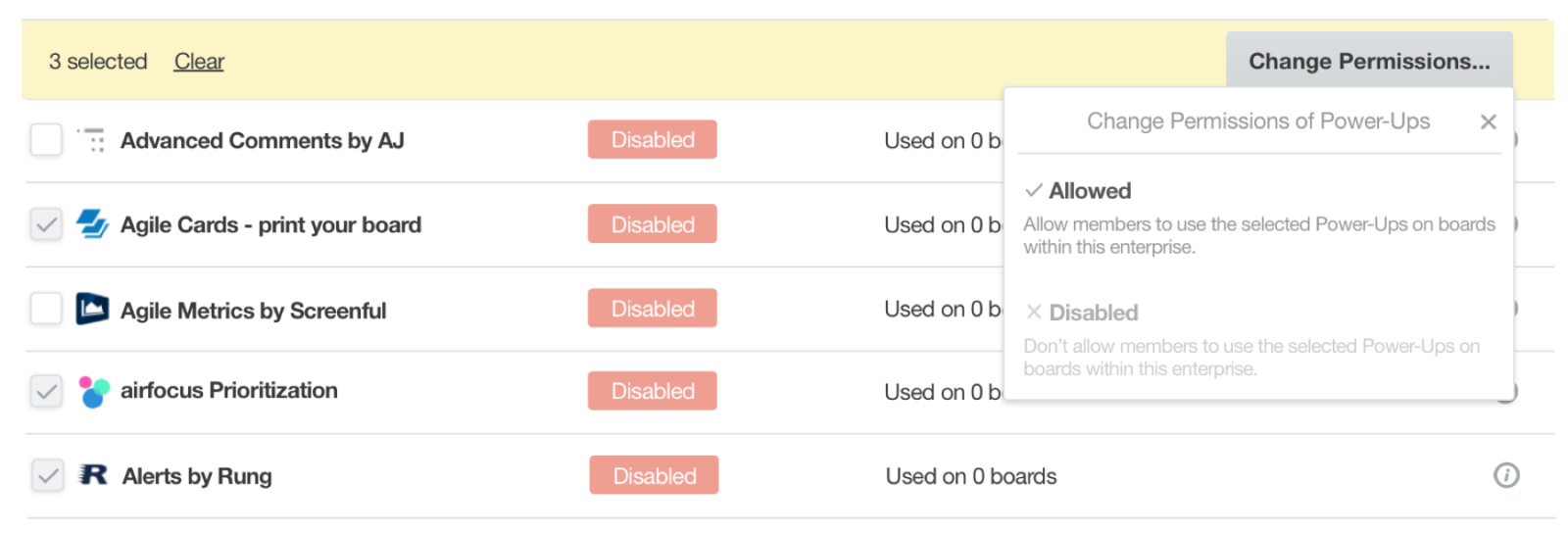
Task: Uncheck the Alerts by Rung checkbox
Action: pyautogui.click(x=47, y=476)
